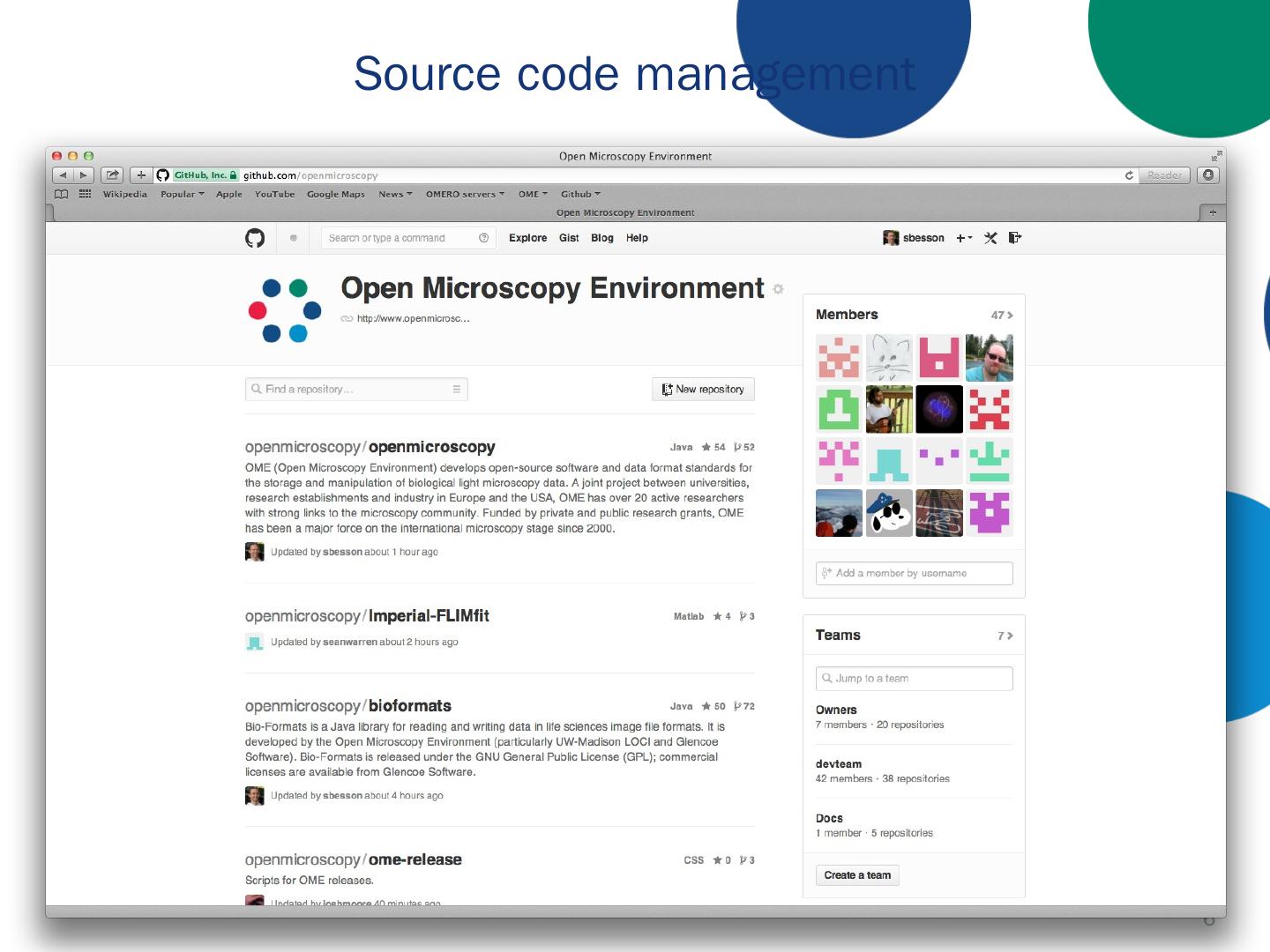
Task: Sign out using the exit icon
Action: click(x=1015, y=238)
